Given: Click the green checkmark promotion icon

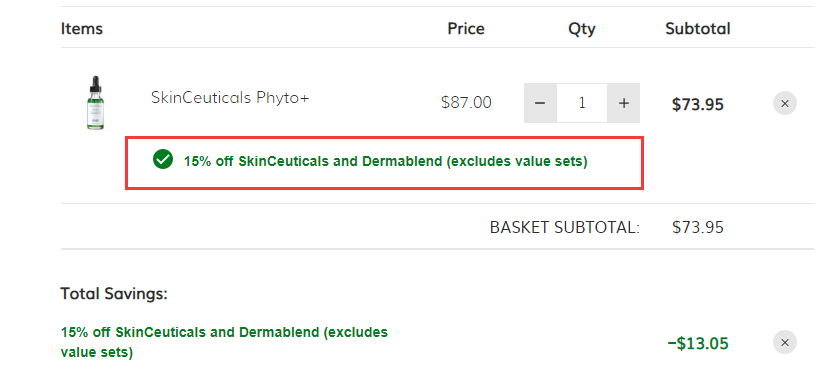Looking at the screenshot, I should point(163,159).
